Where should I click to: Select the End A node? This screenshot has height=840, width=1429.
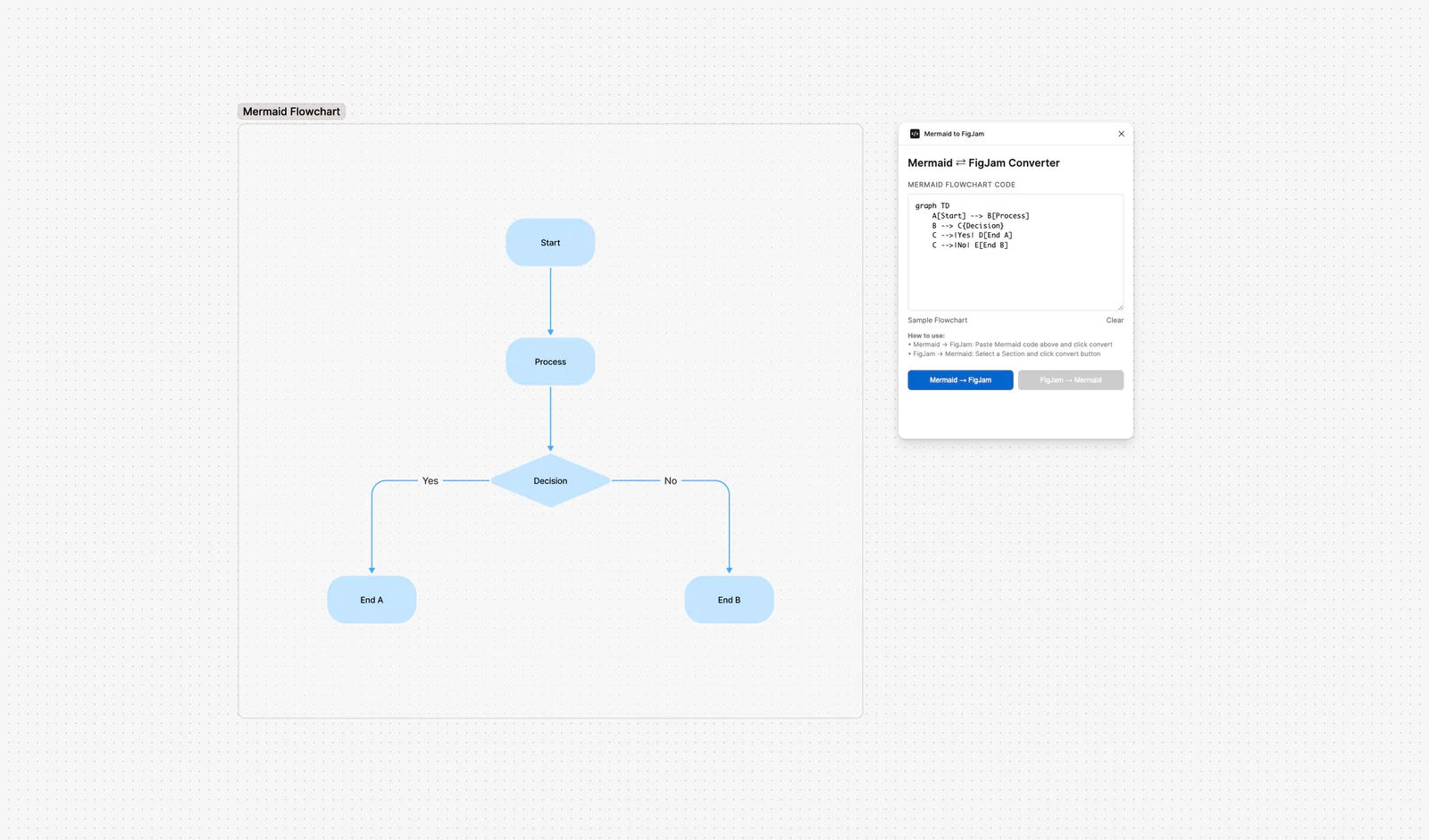(x=372, y=600)
